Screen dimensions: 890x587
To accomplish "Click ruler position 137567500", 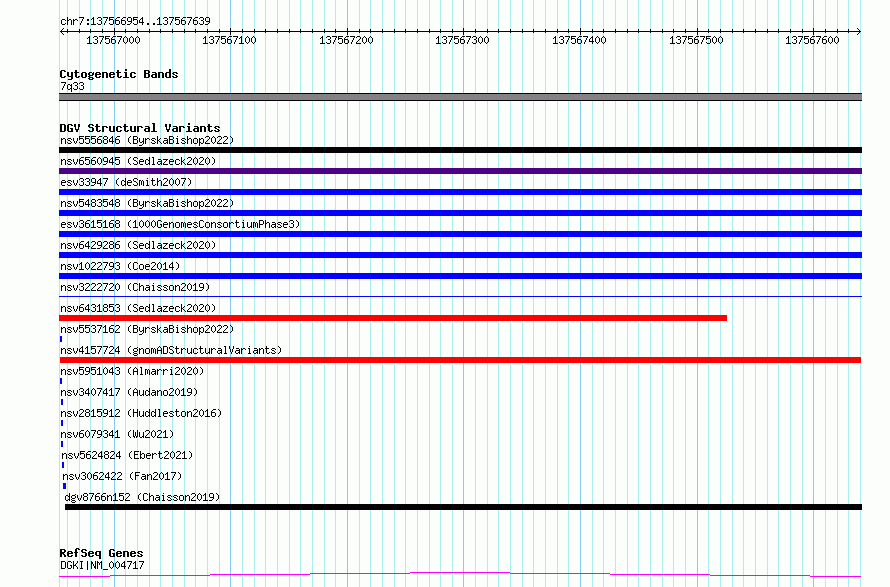I will (x=696, y=40).
